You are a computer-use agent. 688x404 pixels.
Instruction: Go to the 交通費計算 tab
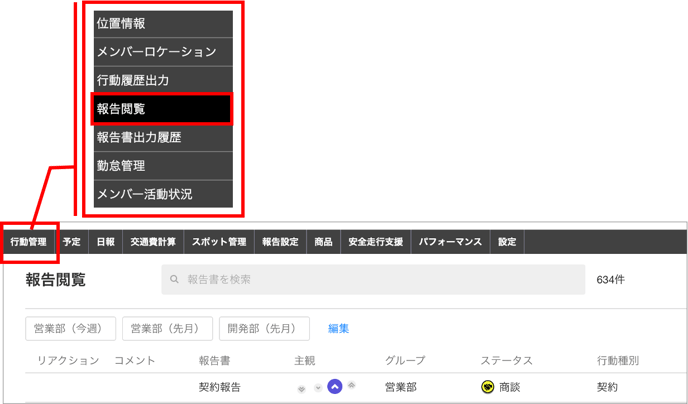pyautogui.click(x=153, y=242)
